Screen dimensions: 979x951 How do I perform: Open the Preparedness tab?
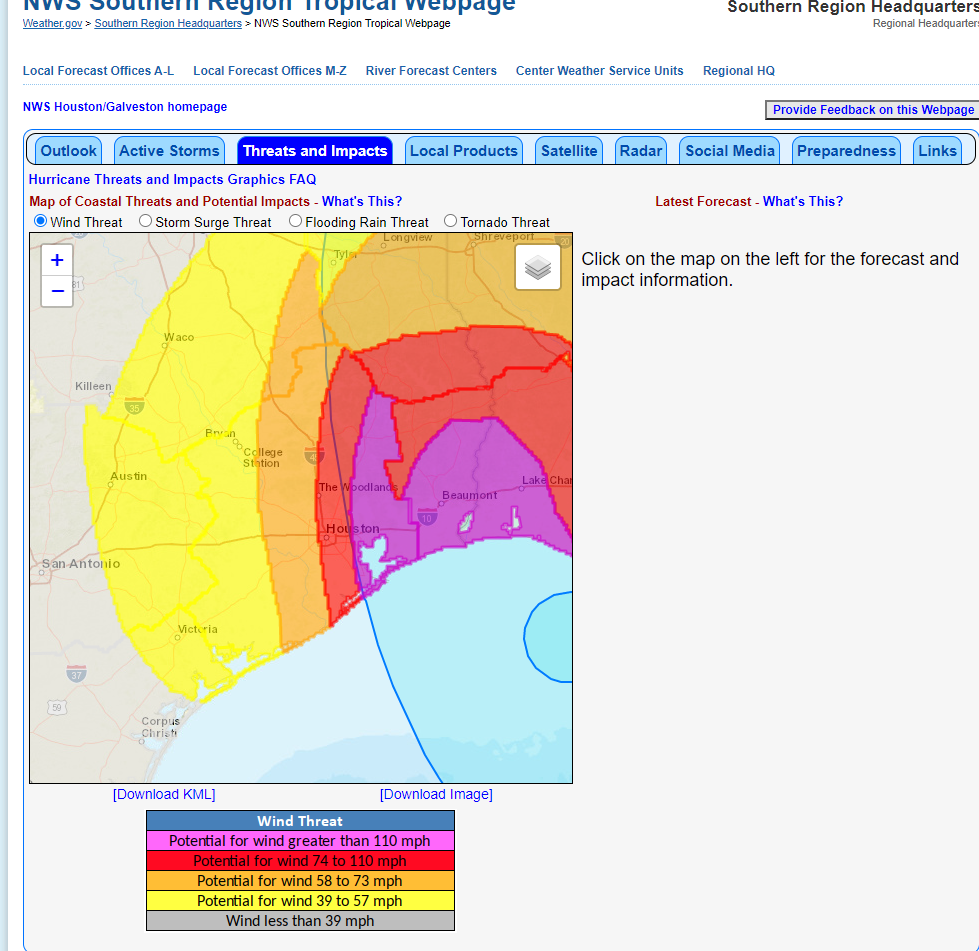[846, 151]
